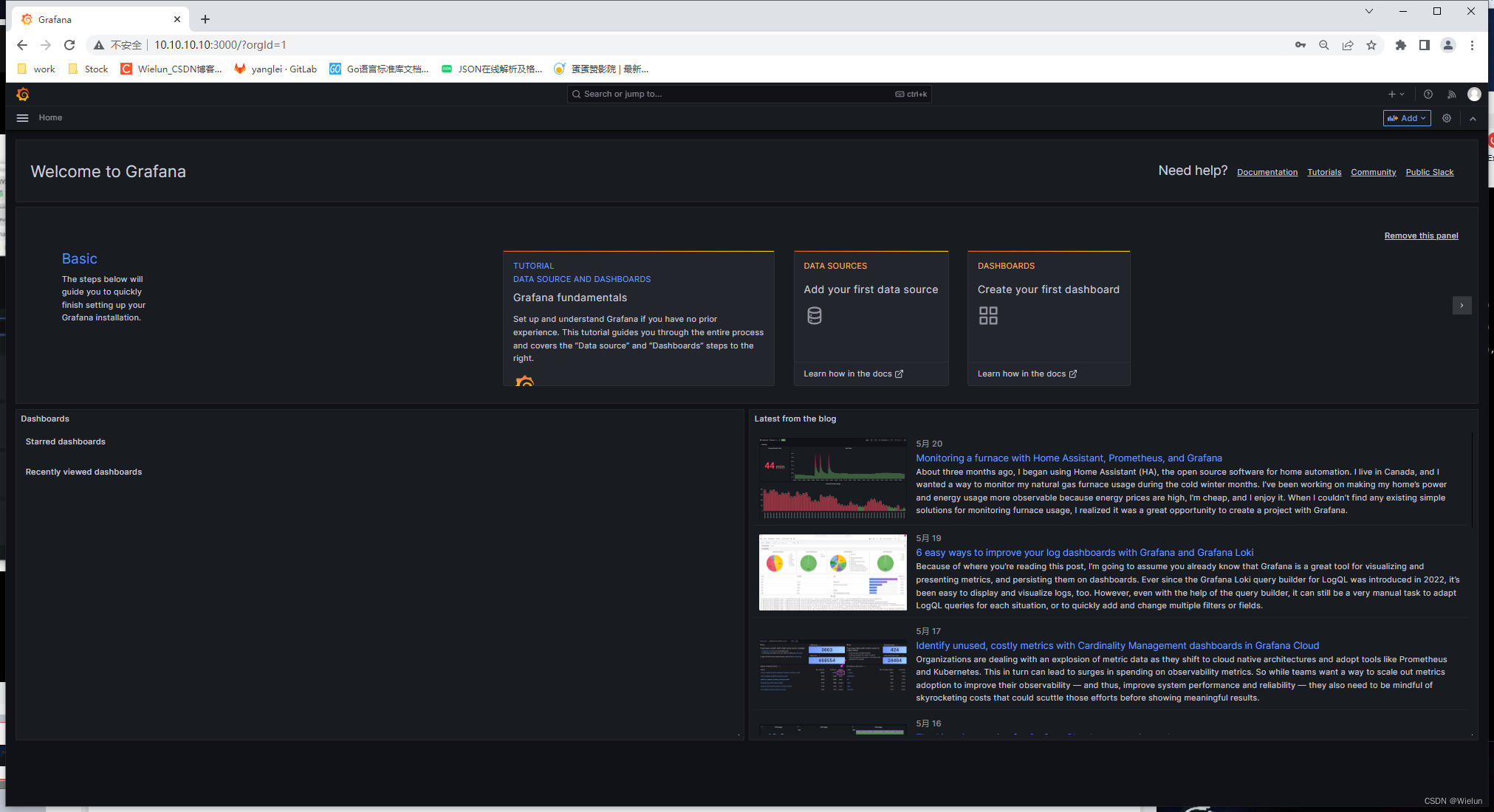Click the right chevron expander panel arrow
Viewport: 1494px width, 812px height.
[1461, 305]
